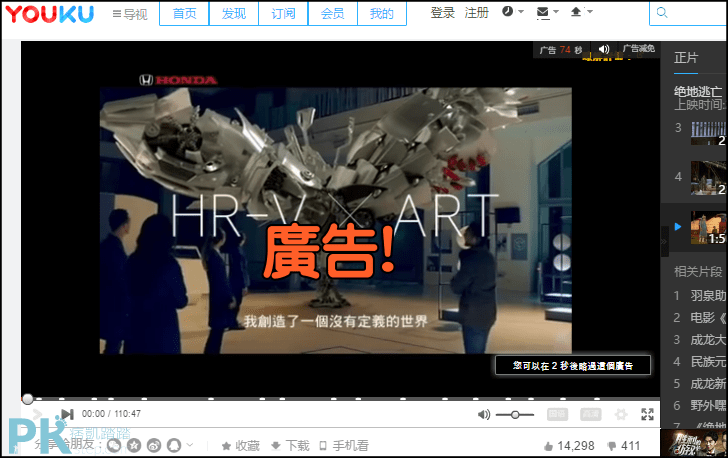Click the 注册 register link
The height and width of the screenshot is (458, 728).
pos(476,13)
